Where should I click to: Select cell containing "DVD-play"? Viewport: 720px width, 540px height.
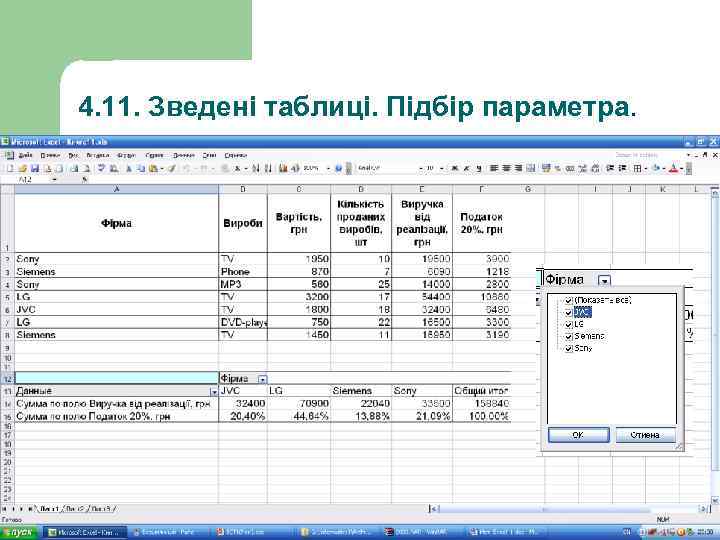[x=243, y=322]
